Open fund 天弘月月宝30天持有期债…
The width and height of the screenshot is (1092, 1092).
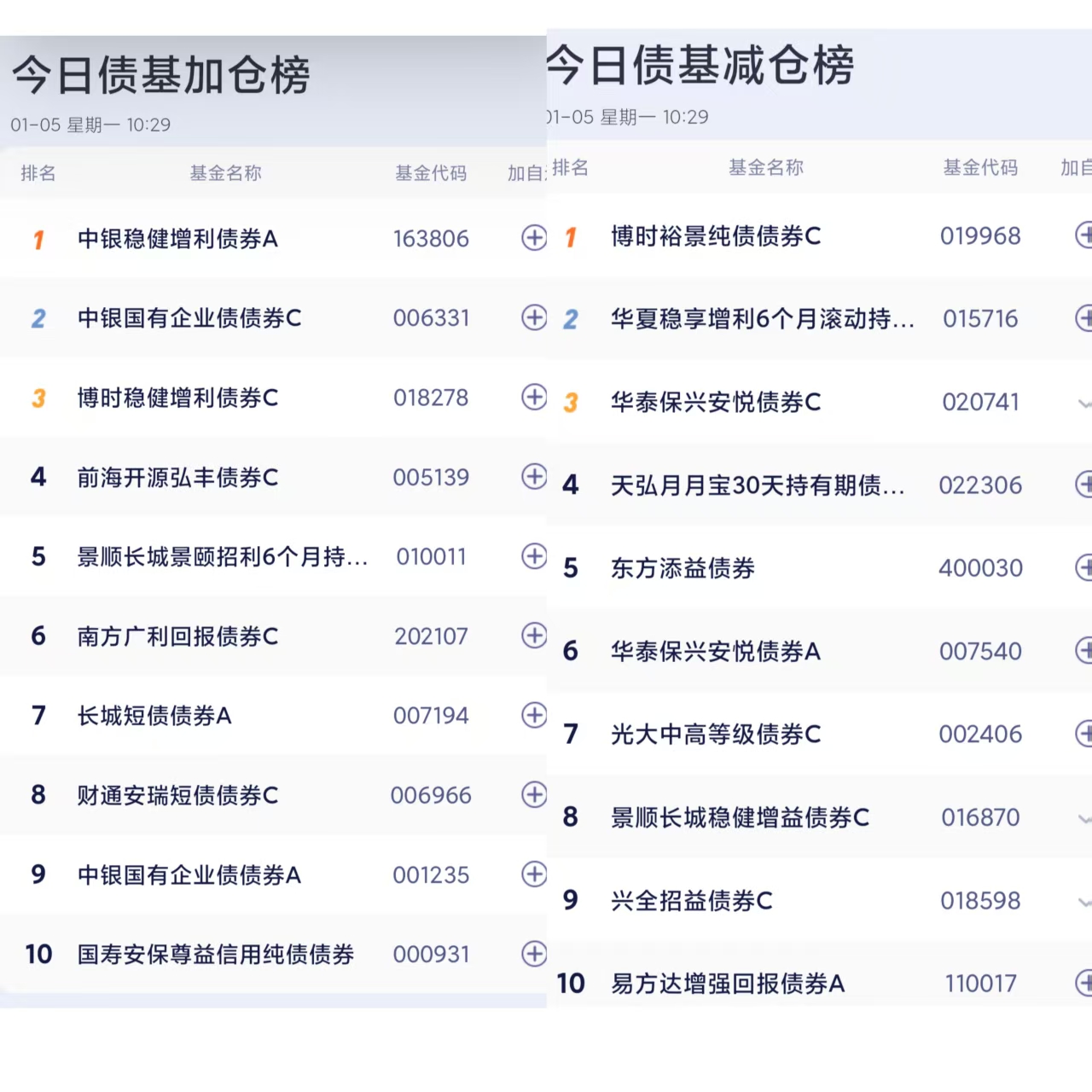click(x=758, y=485)
